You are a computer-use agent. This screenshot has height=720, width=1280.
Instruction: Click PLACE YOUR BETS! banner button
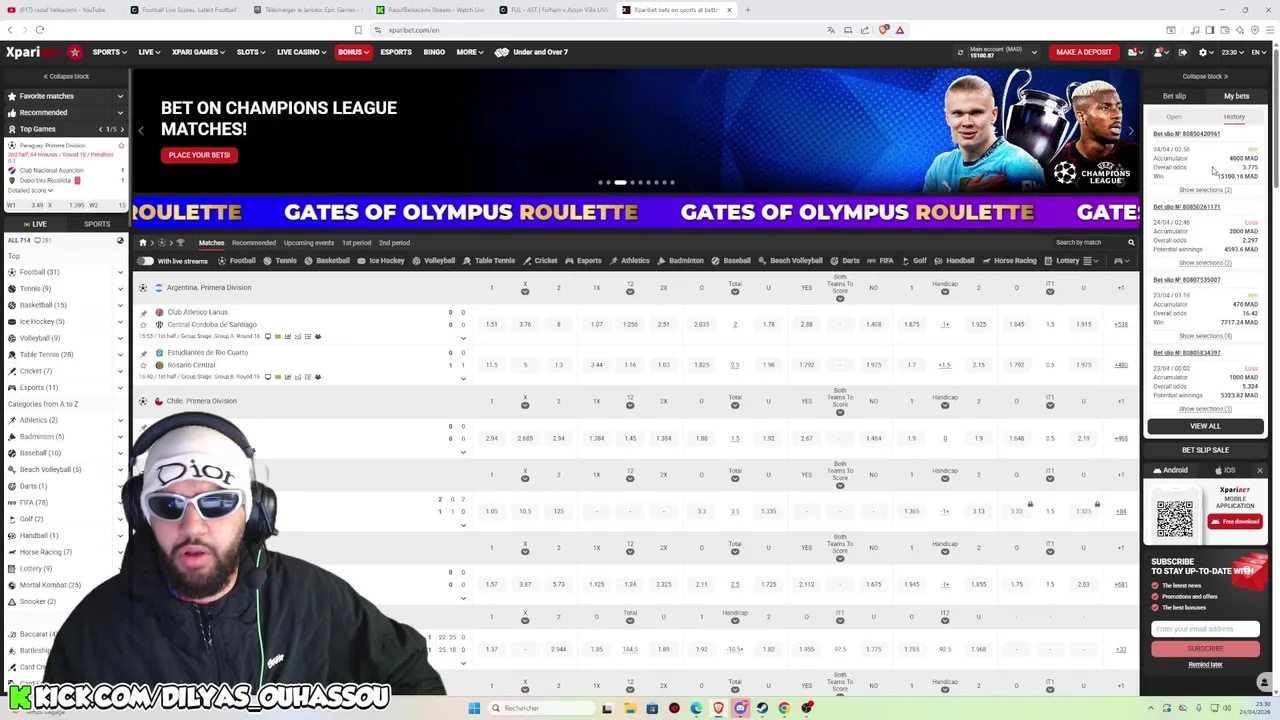(199, 155)
